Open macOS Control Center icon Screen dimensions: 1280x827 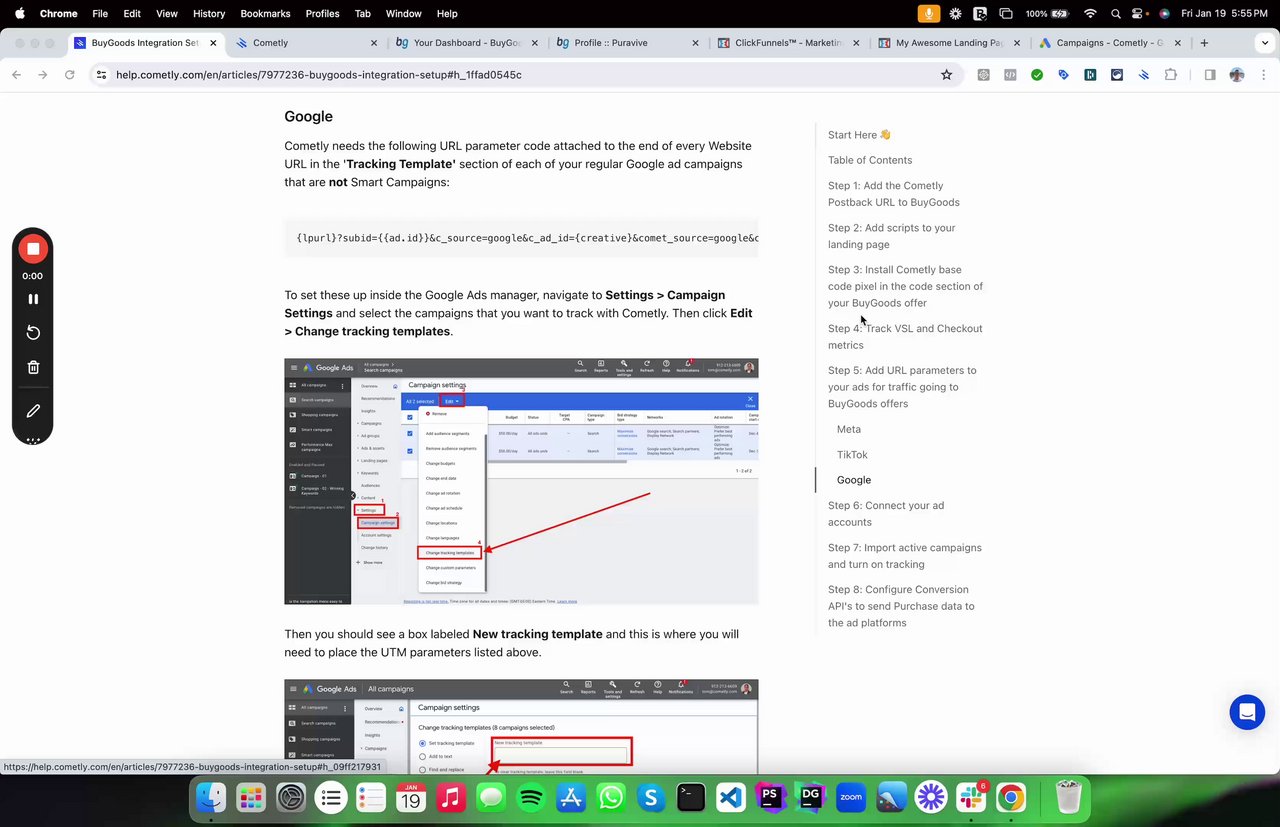click(1138, 13)
